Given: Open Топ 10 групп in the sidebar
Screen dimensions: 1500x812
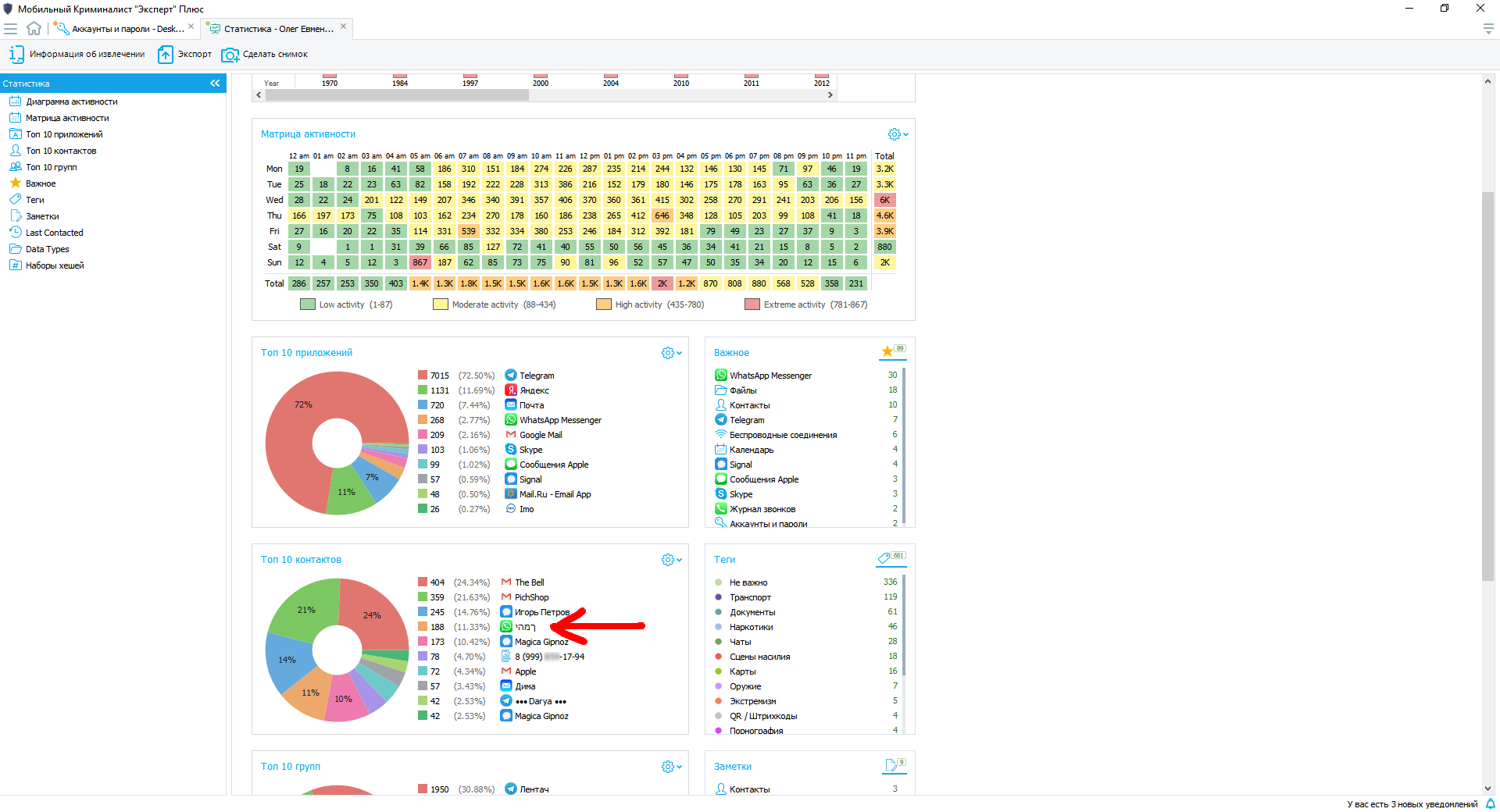Looking at the screenshot, I should [x=52, y=167].
